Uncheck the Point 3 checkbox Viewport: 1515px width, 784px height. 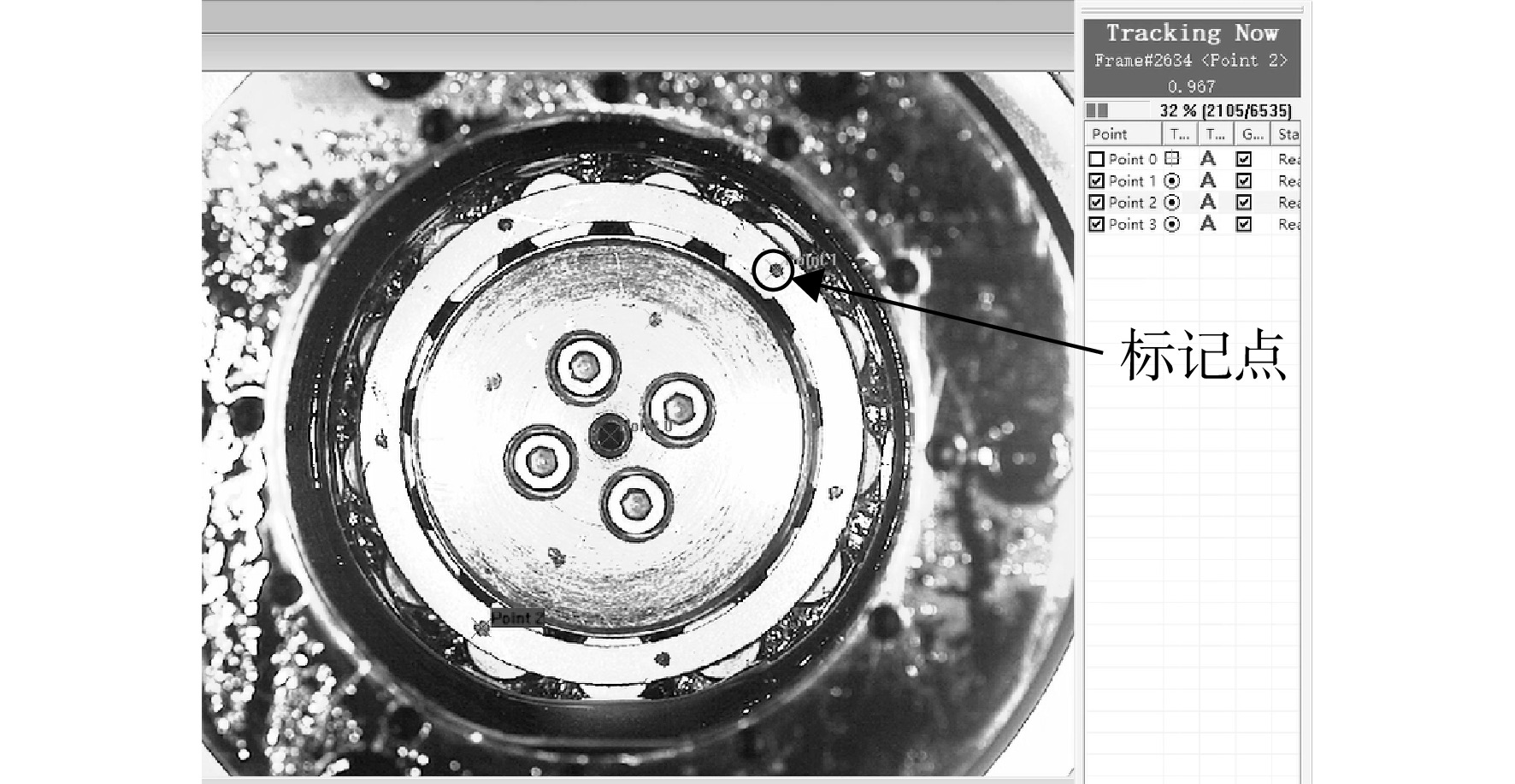click(1096, 224)
